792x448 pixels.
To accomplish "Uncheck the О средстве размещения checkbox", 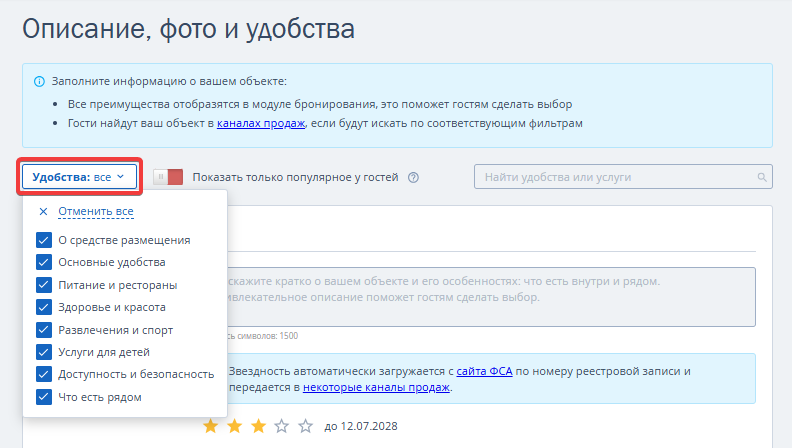I will pos(44,240).
